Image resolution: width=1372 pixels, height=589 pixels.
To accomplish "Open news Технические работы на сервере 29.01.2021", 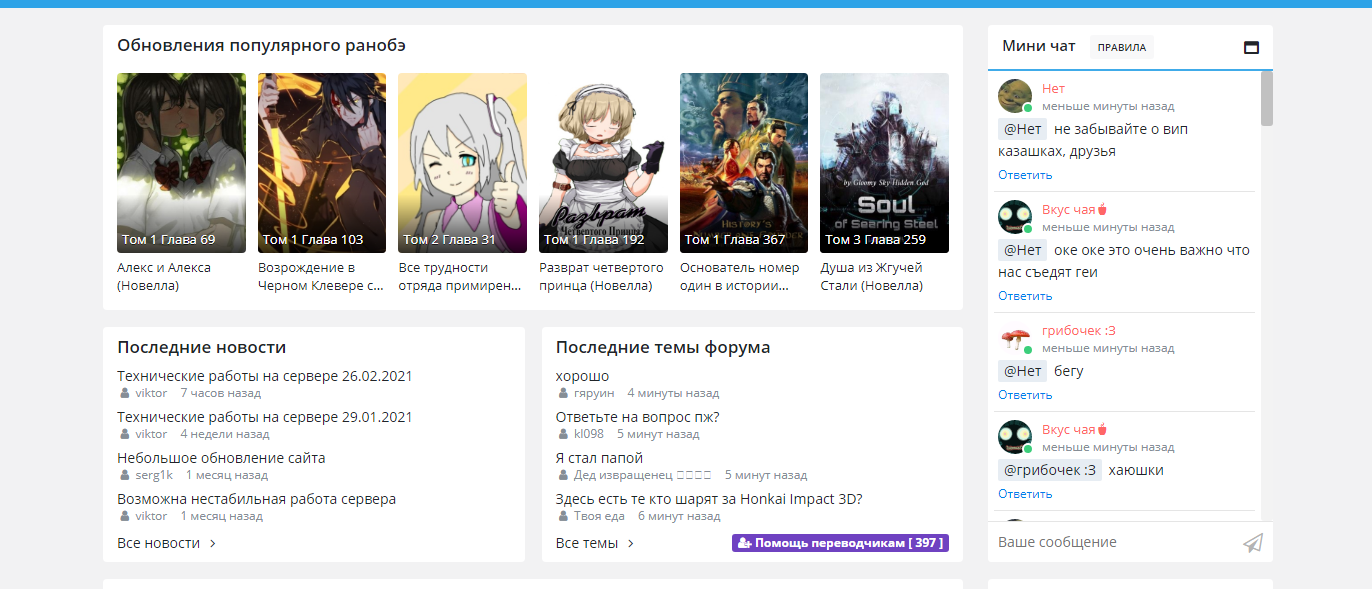I will point(265,417).
